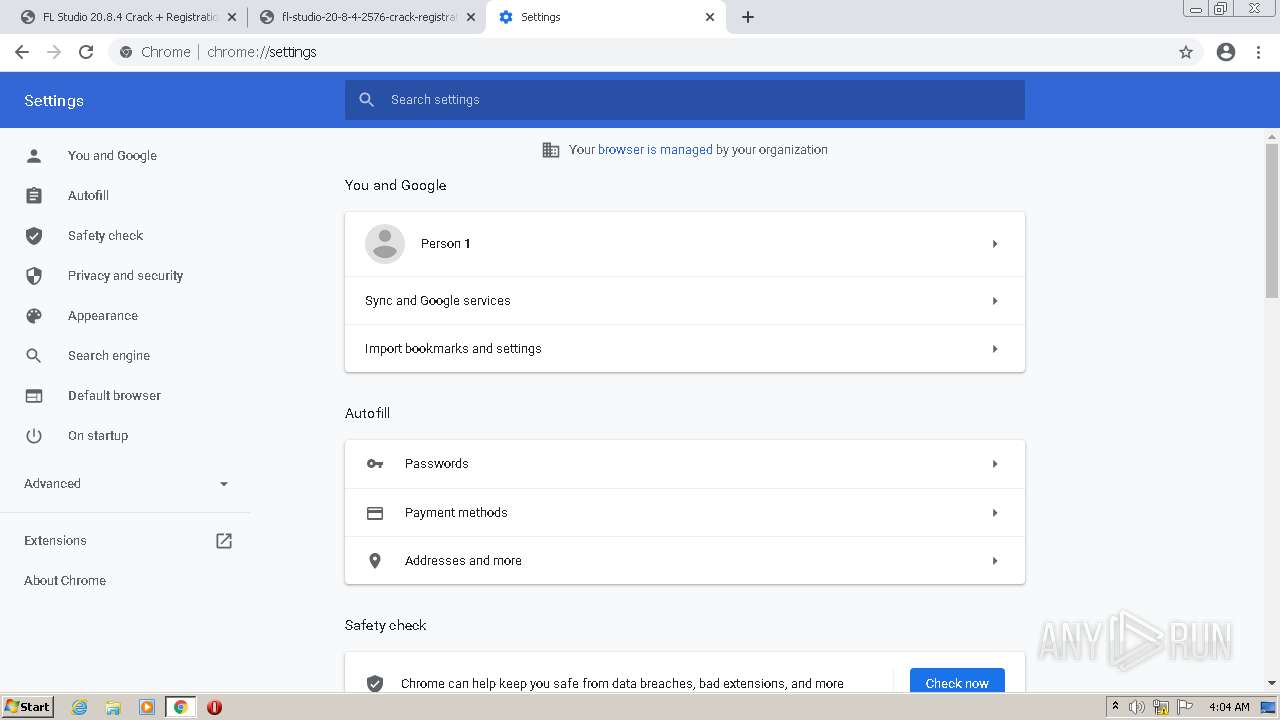1280x720 pixels.
Task: Click the Search engine magnifier icon in the sidebar
Action: pos(34,355)
